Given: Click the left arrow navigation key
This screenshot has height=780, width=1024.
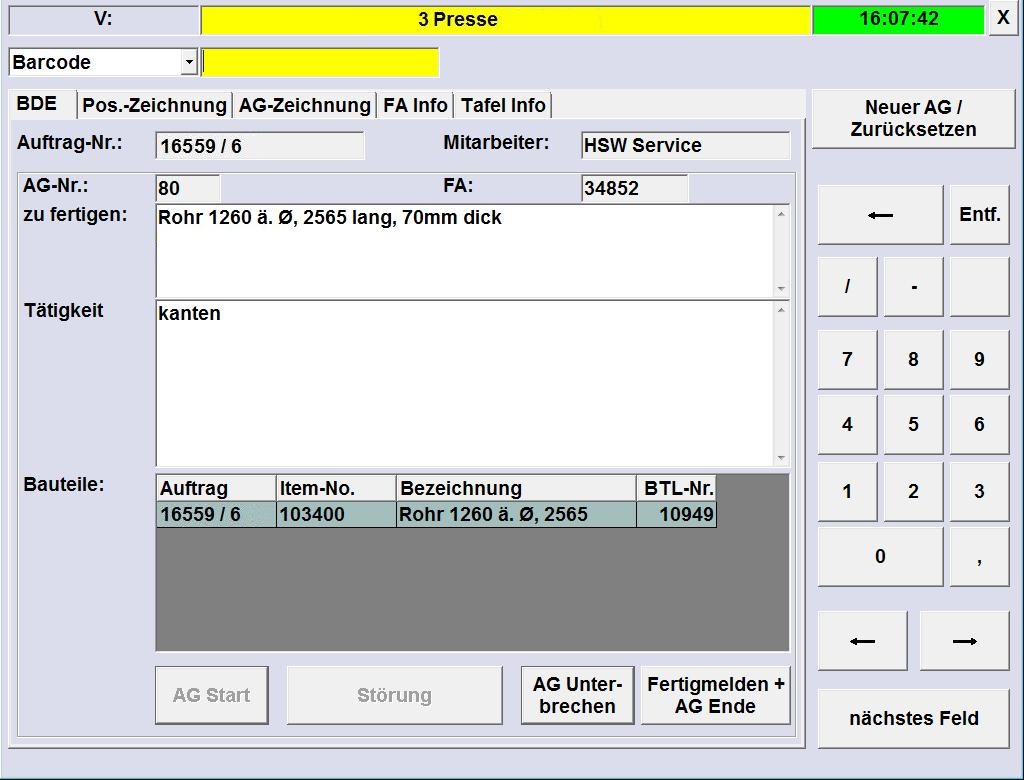Looking at the screenshot, I should (861, 640).
